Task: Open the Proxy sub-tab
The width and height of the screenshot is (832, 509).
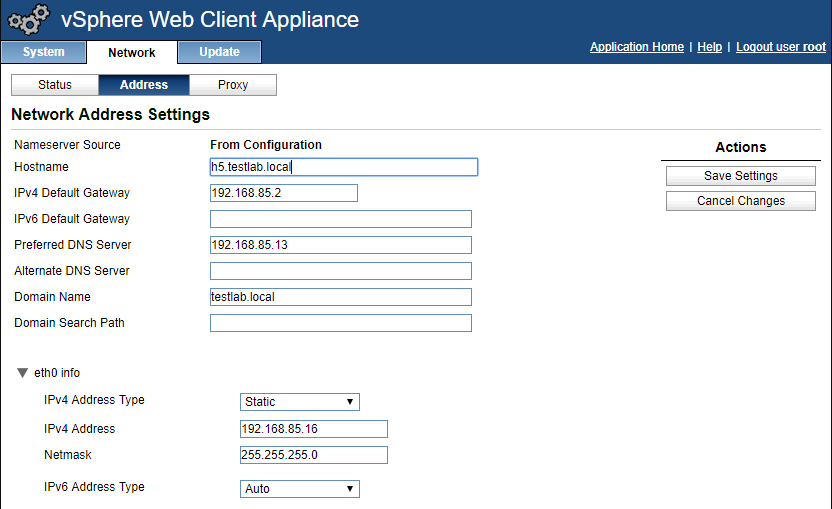Action: (x=233, y=85)
